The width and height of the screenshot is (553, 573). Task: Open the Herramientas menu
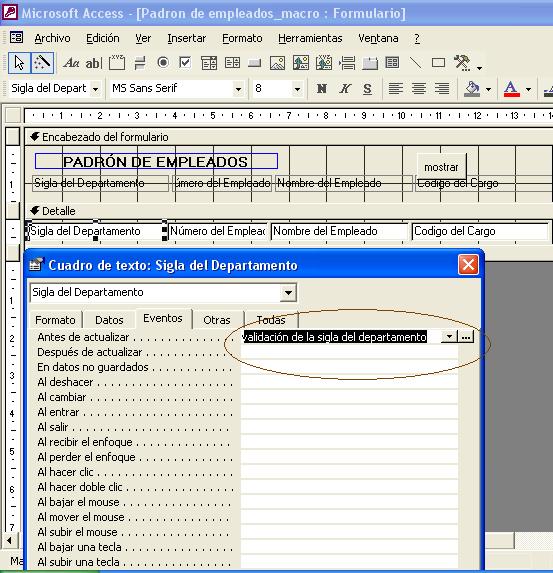click(310, 38)
